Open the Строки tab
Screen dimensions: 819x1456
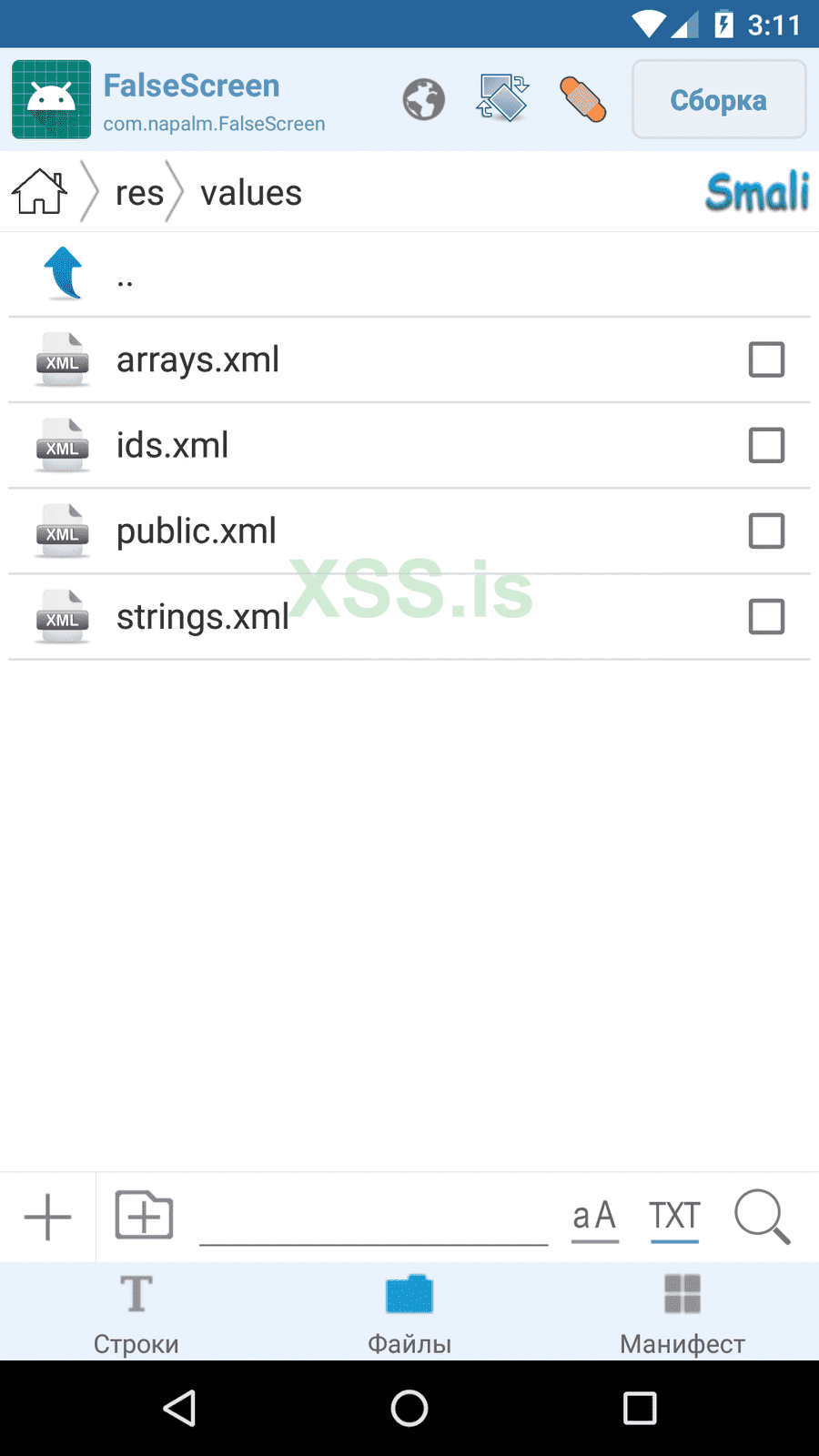(x=136, y=1312)
